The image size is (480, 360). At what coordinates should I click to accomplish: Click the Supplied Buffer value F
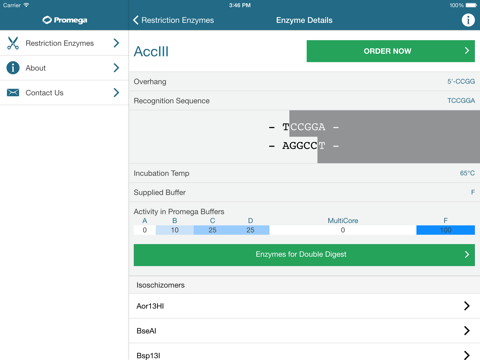[473, 192]
